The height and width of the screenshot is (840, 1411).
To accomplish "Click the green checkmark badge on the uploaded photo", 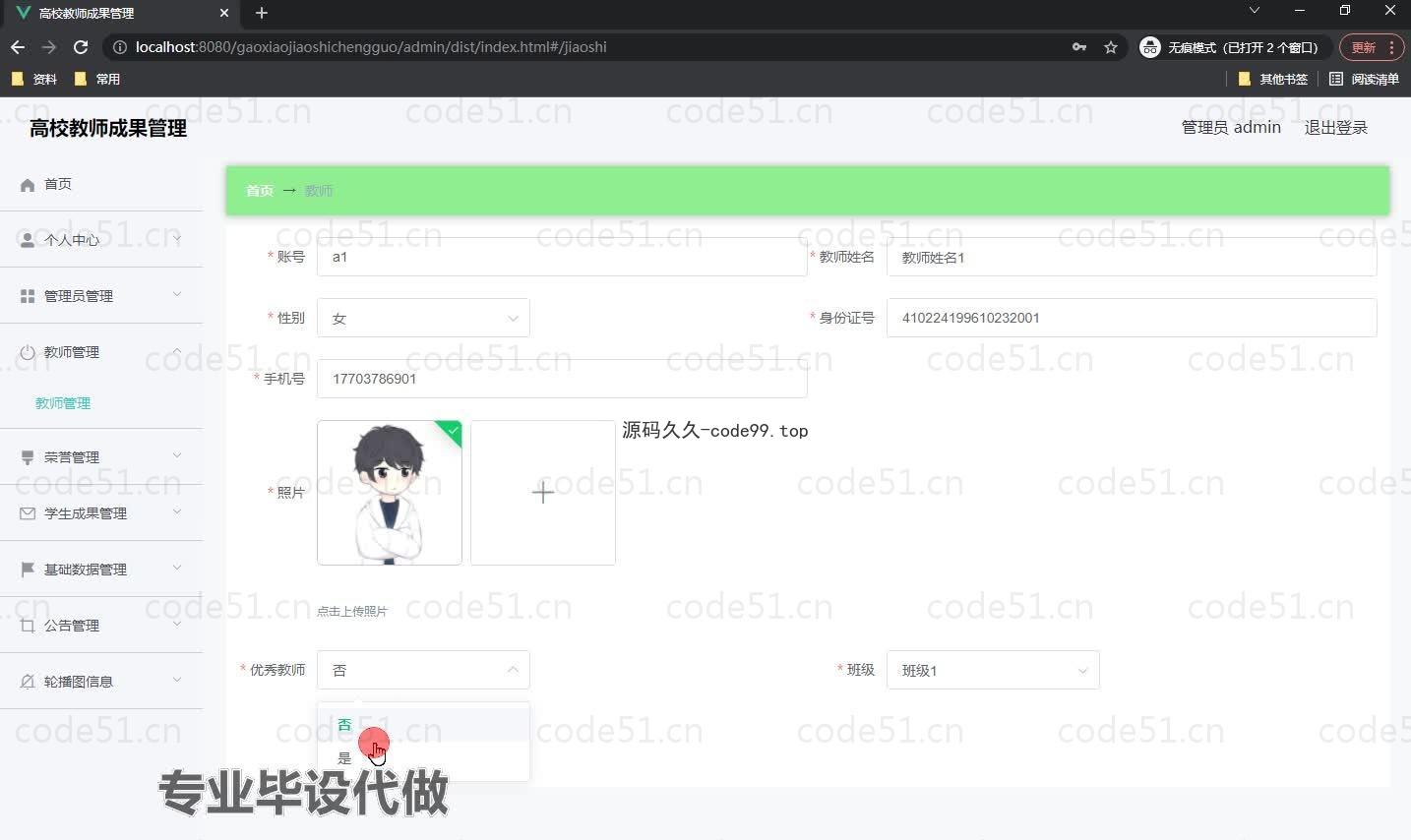I will [x=453, y=431].
